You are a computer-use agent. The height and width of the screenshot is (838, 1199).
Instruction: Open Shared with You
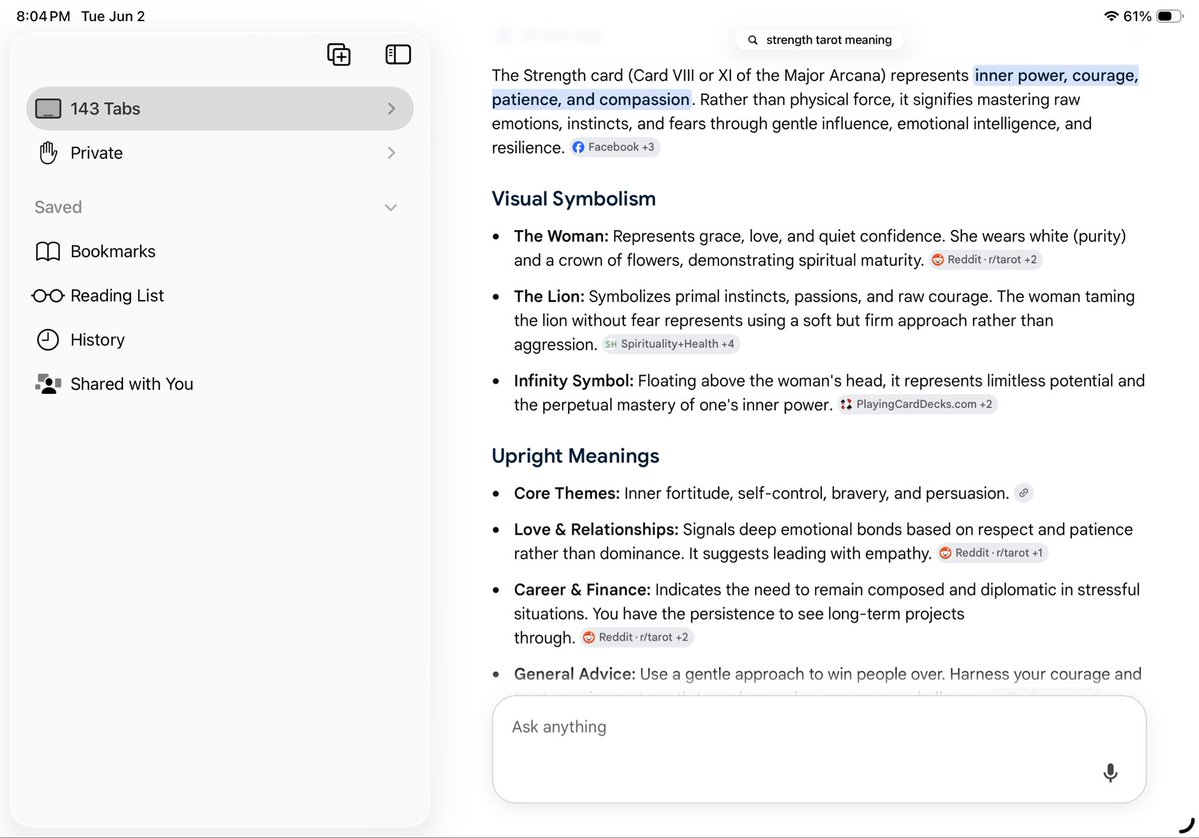pyautogui.click(x=219, y=384)
